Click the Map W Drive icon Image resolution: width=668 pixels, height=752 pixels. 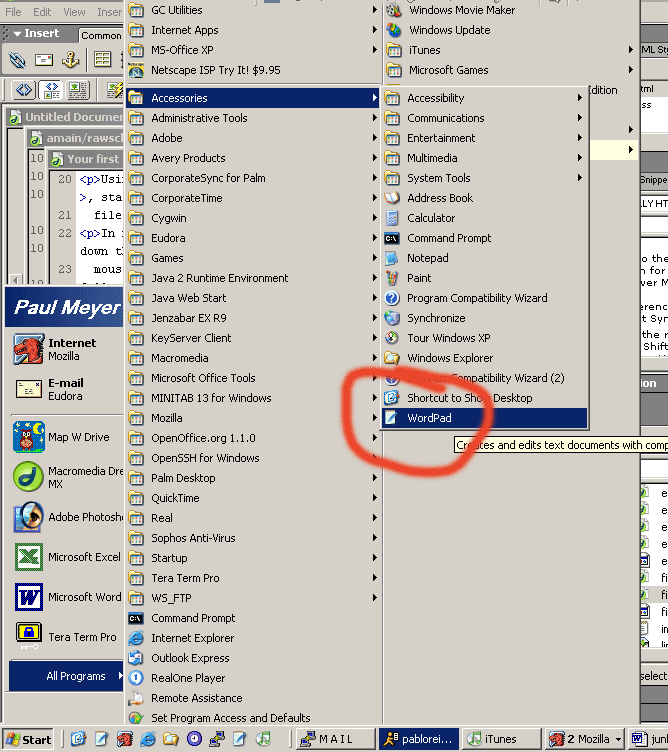point(29,437)
